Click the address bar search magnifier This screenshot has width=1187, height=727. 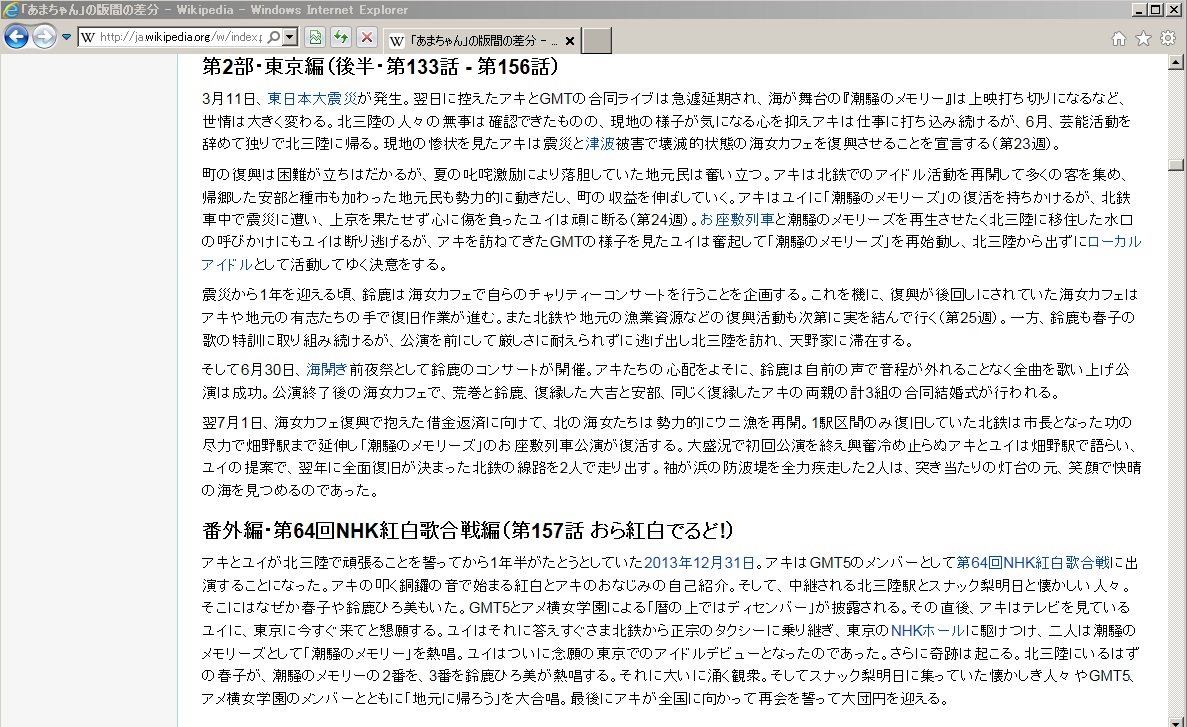pyautogui.click(x=273, y=36)
